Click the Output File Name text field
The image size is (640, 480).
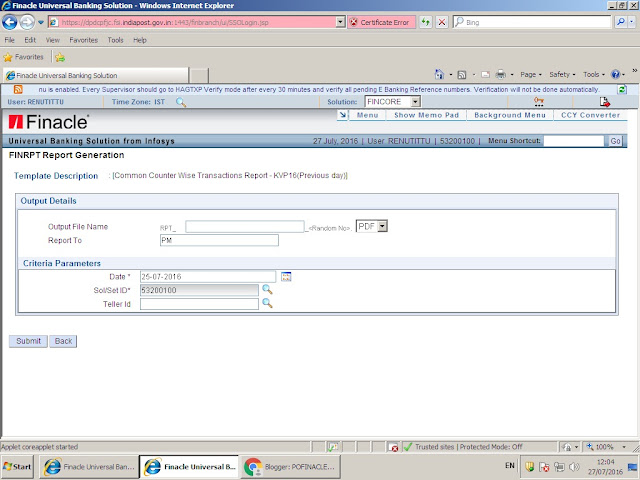(x=244, y=227)
